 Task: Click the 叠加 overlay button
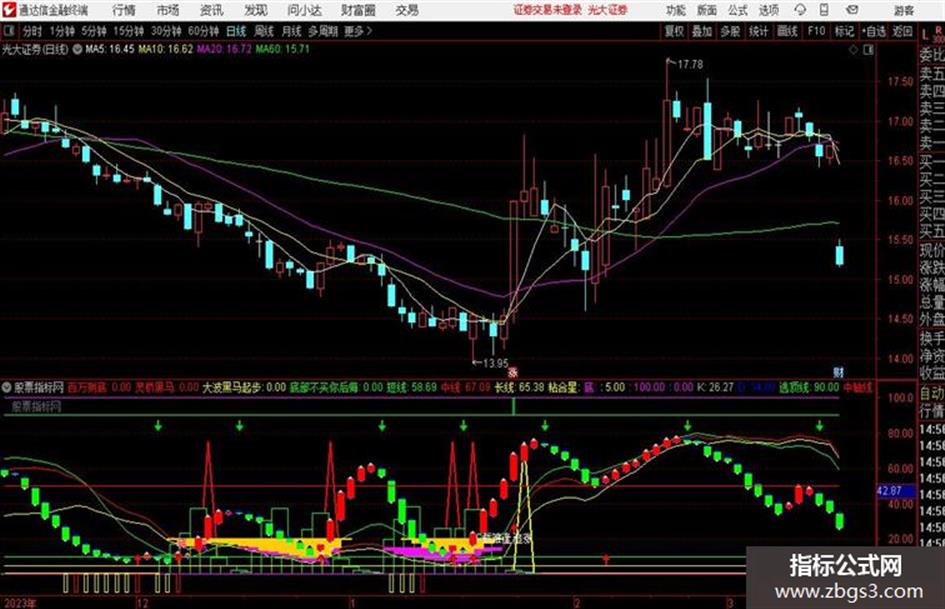[x=702, y=31]
